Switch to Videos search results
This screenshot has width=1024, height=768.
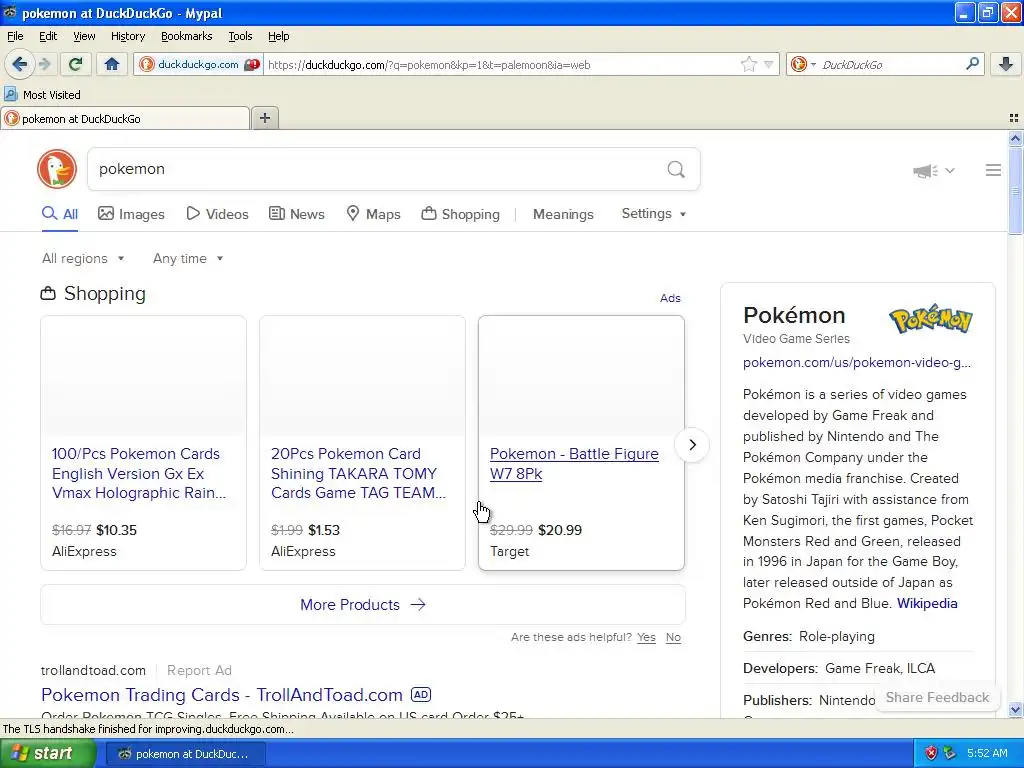point(217,214)
